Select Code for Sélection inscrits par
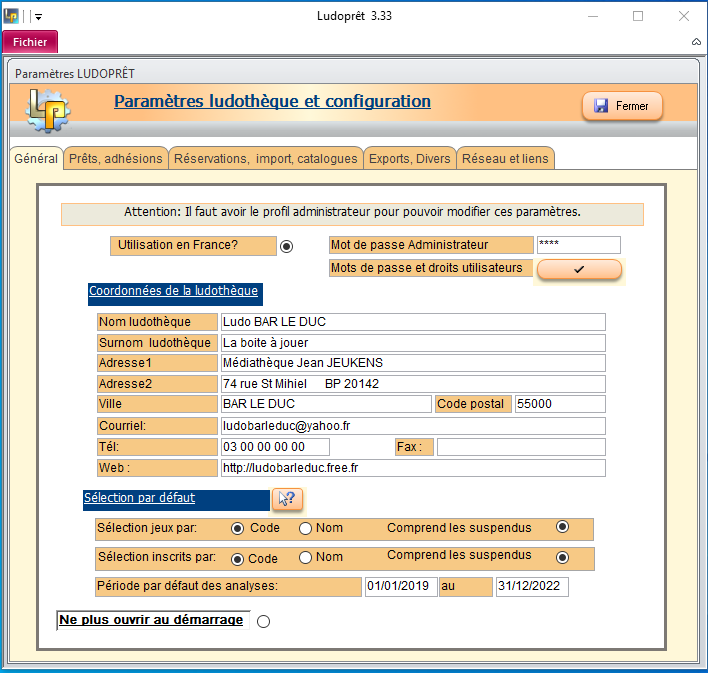The height and width of the screenshot is (673, 708). tap(238, 558)
